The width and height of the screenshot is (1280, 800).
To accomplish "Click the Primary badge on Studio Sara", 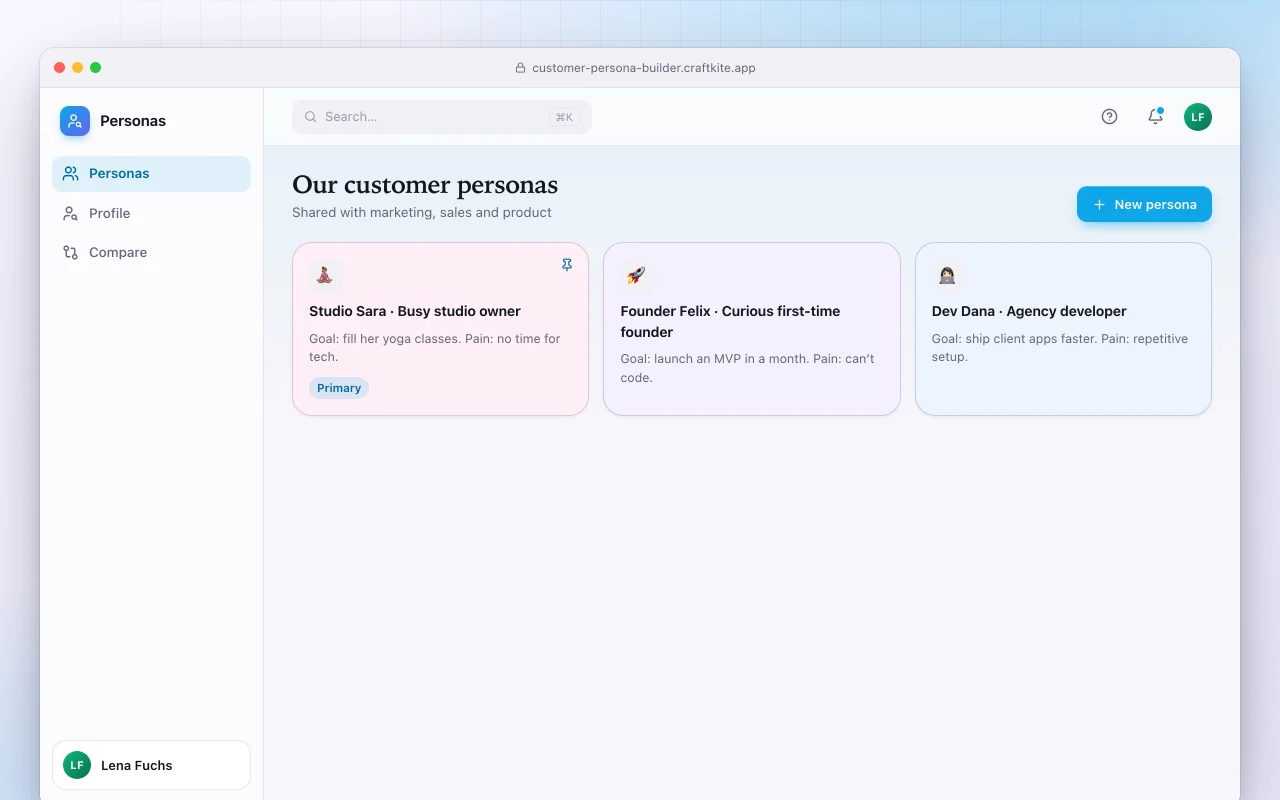I will (x=339, y=388).
